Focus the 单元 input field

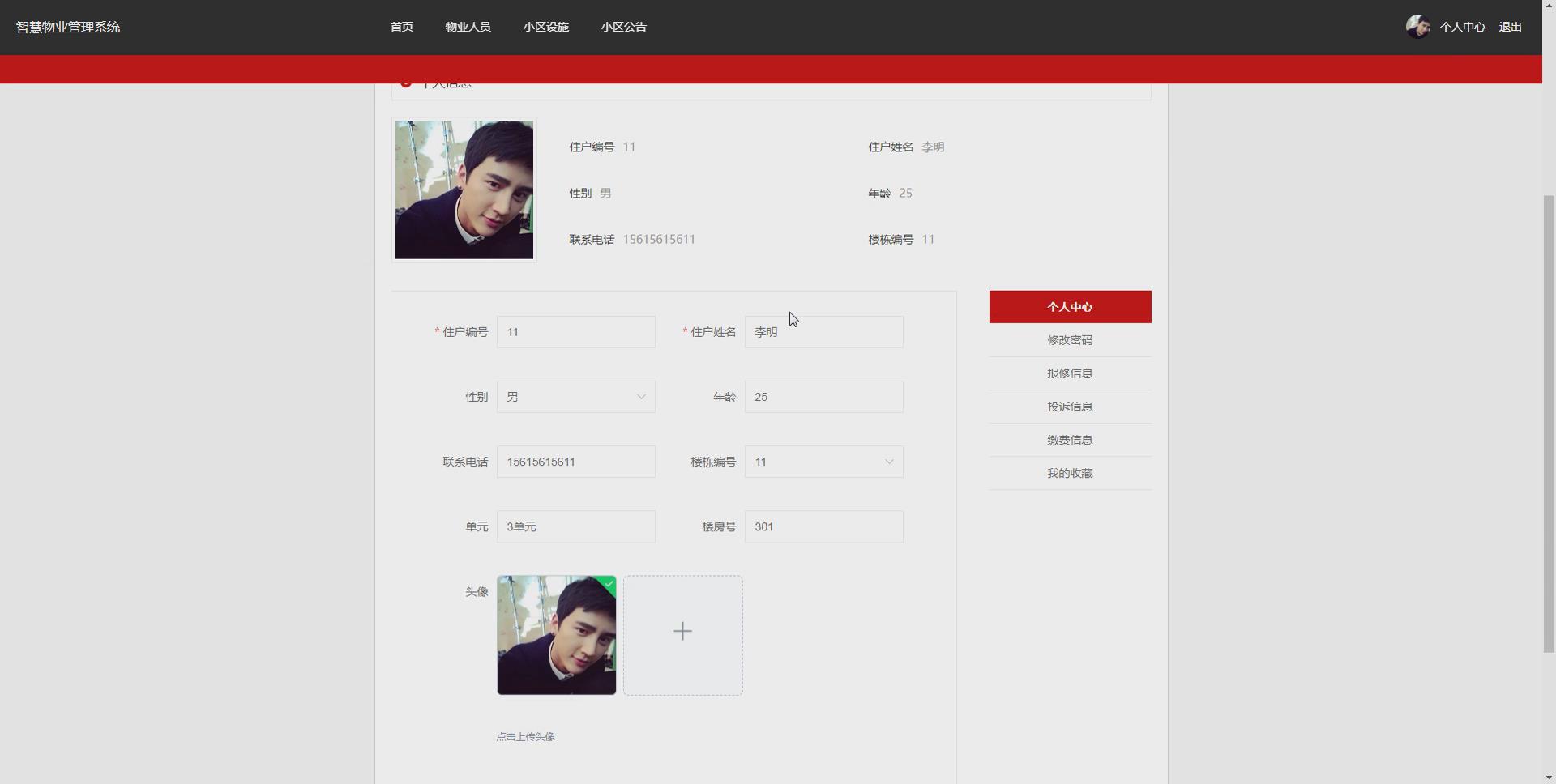(575, 526)
